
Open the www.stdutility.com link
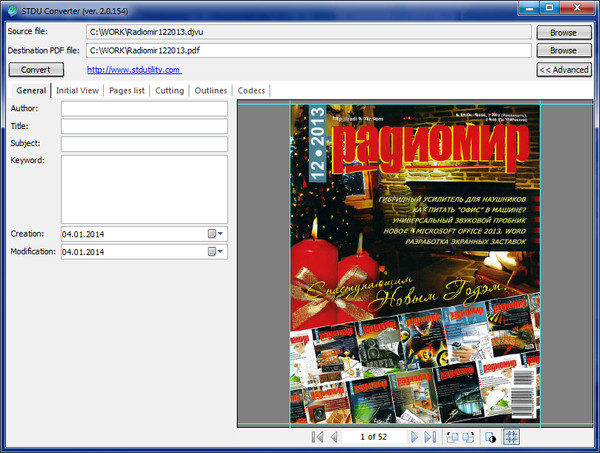pos(134,70)
